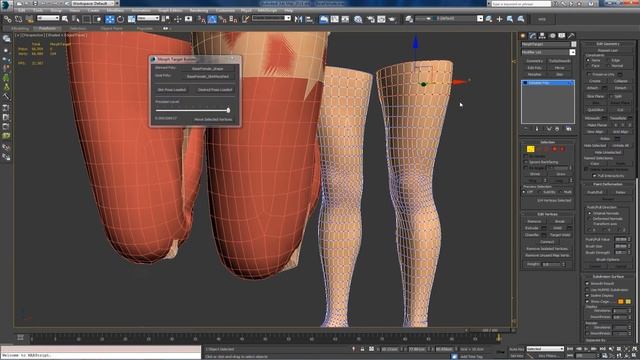This screenshot has width=640, height=360.
Task: Open the Rendering menu
Action: point(199,10)
